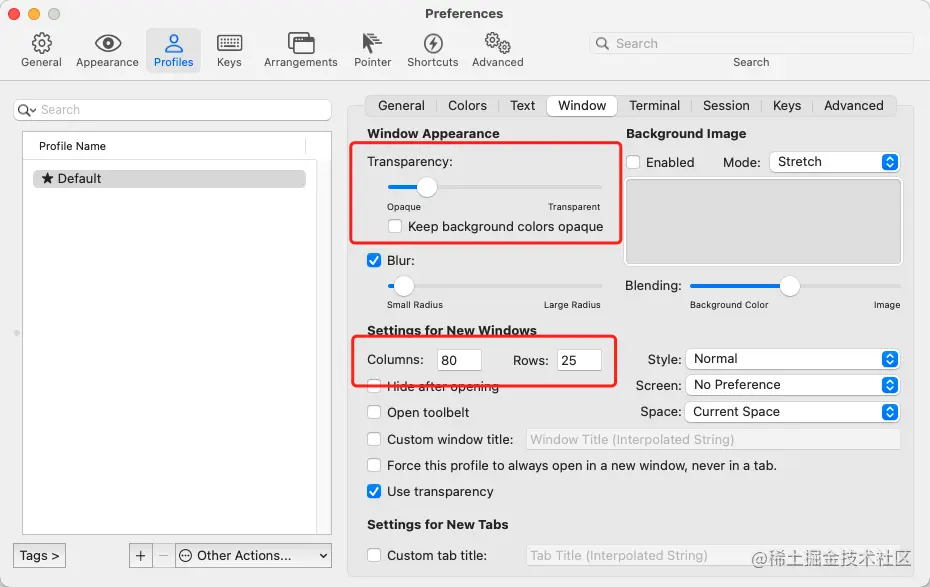The height and width of the screenshot is (587, 930).
Task: Switch to the profile Advanced tab
Action: click(x=853, y=106)
